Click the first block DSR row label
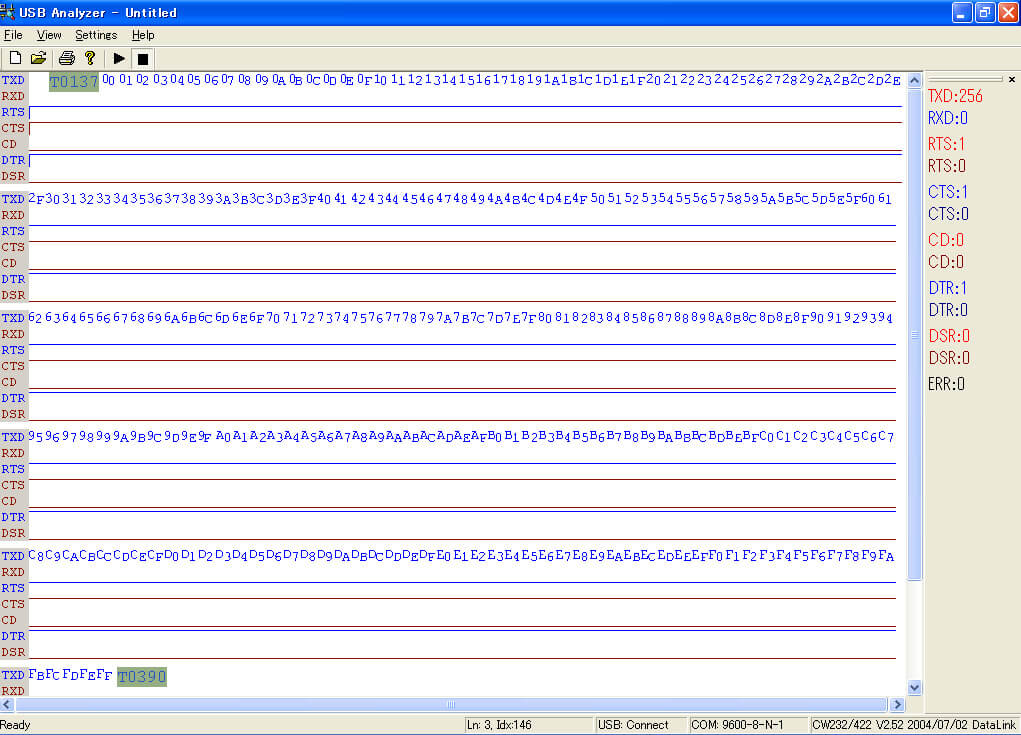 13,176
